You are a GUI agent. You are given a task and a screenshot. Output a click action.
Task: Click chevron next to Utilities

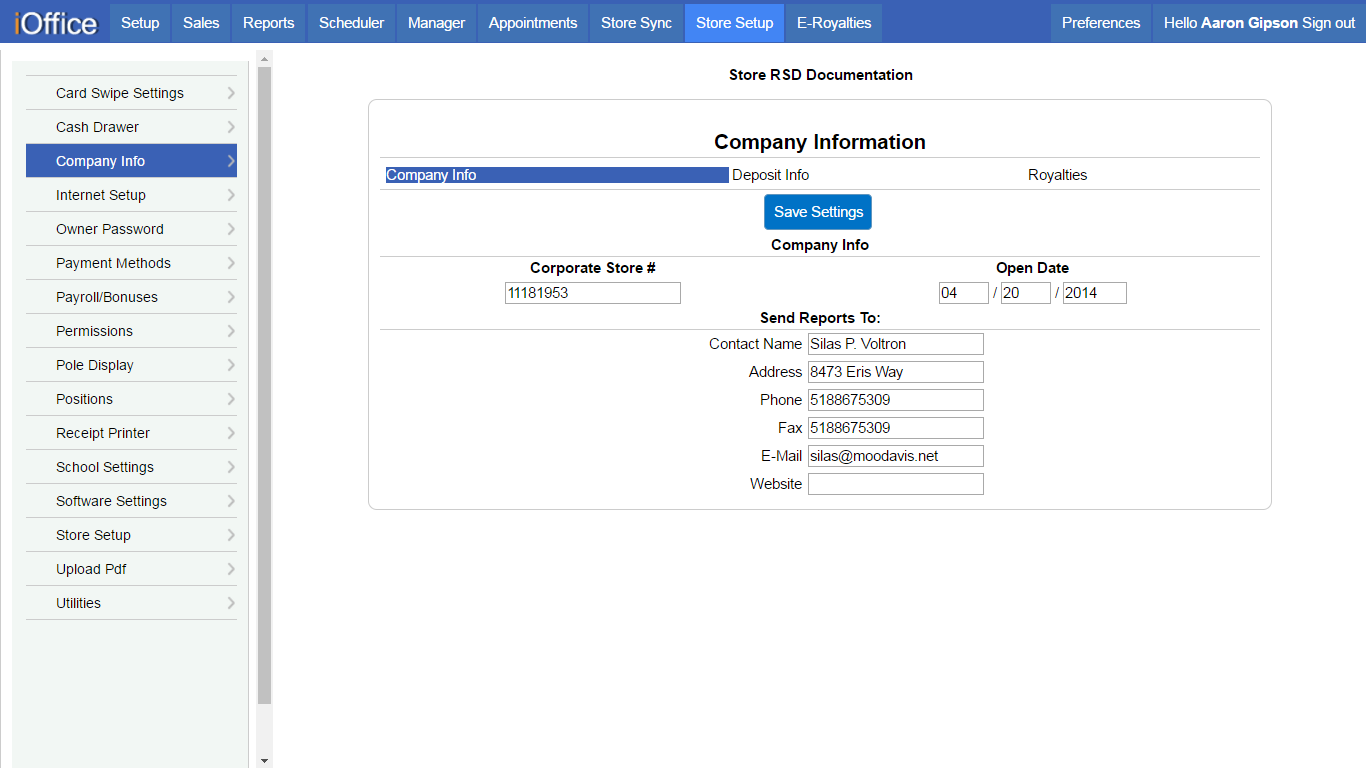coord(231,603)
